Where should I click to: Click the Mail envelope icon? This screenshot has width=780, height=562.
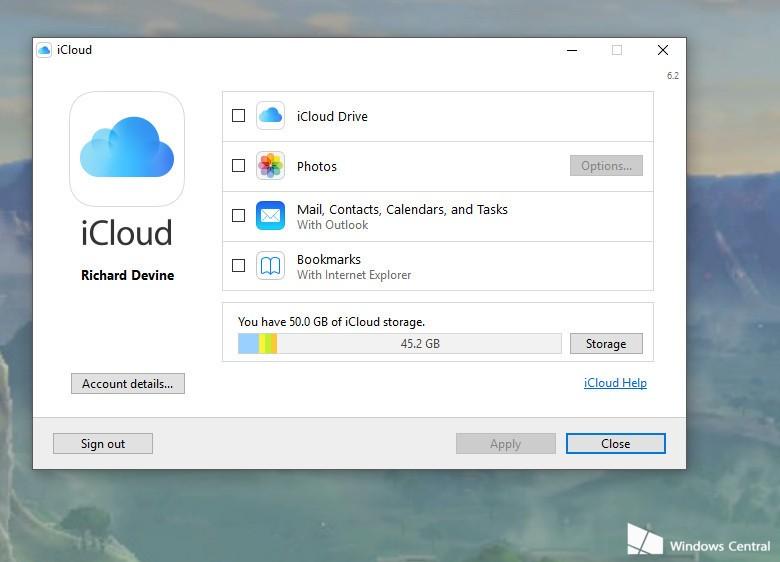(271, 215)
